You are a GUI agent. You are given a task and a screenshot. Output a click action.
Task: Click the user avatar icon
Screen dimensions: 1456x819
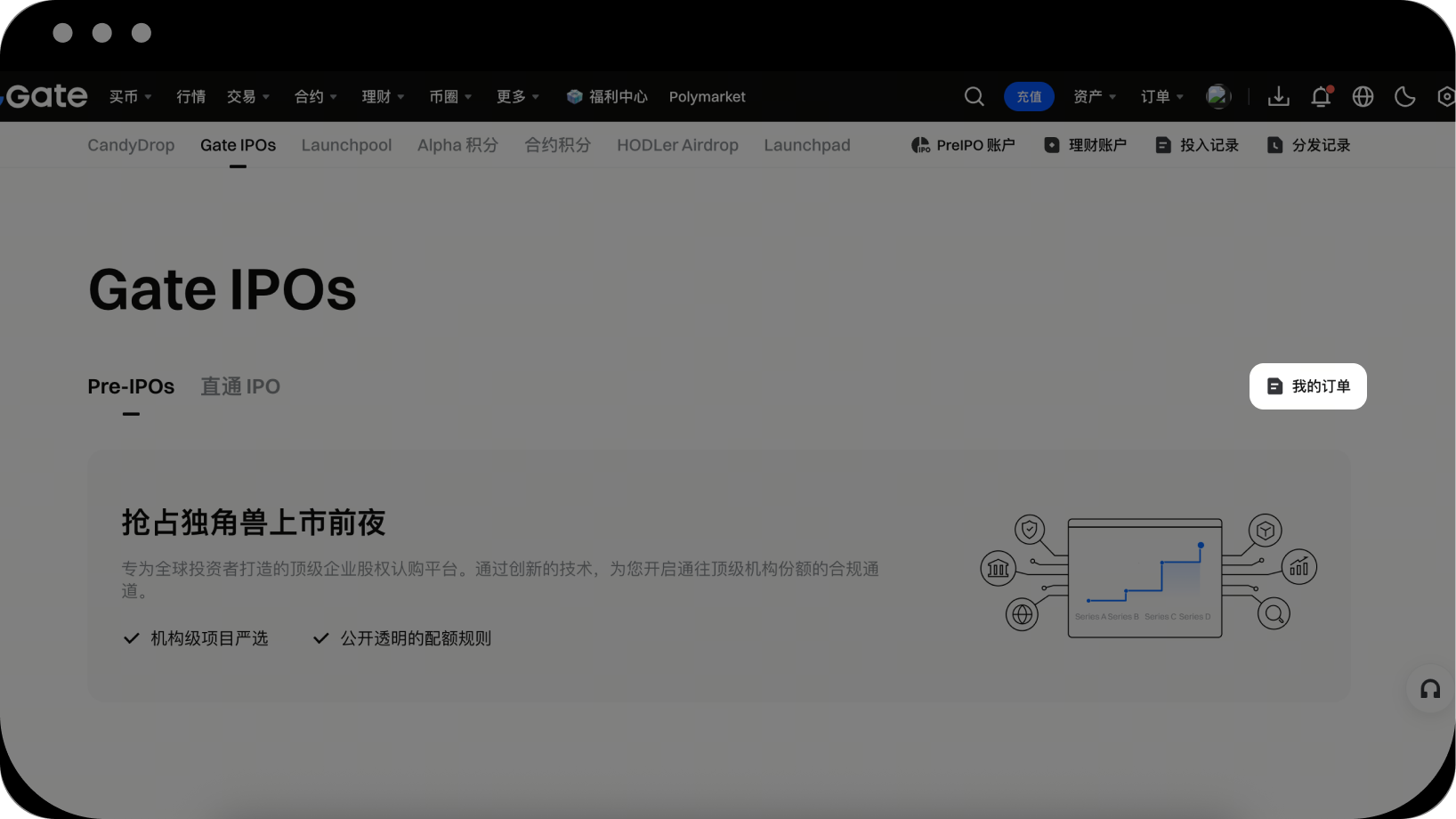[x=1218, y=96]
